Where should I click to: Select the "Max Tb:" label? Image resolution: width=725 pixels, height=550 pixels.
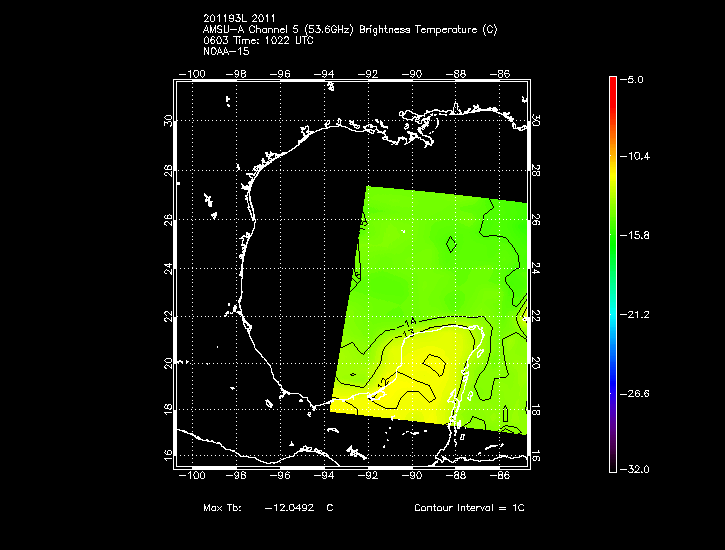222,507
